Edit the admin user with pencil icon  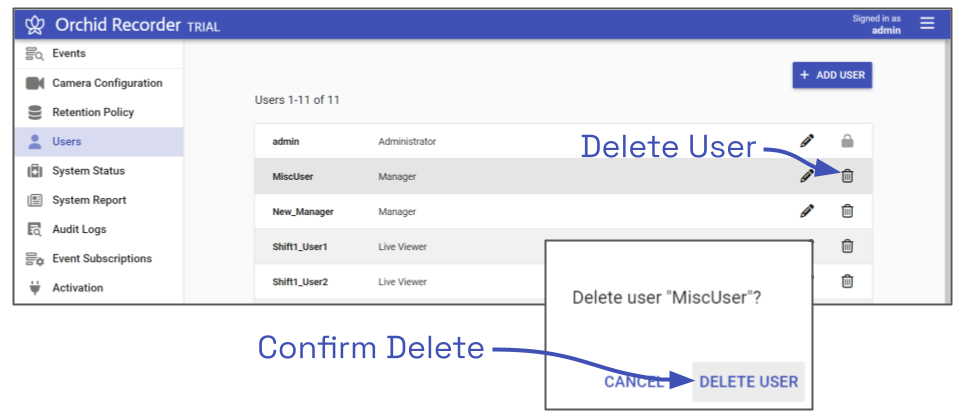[x=807, y=142]
